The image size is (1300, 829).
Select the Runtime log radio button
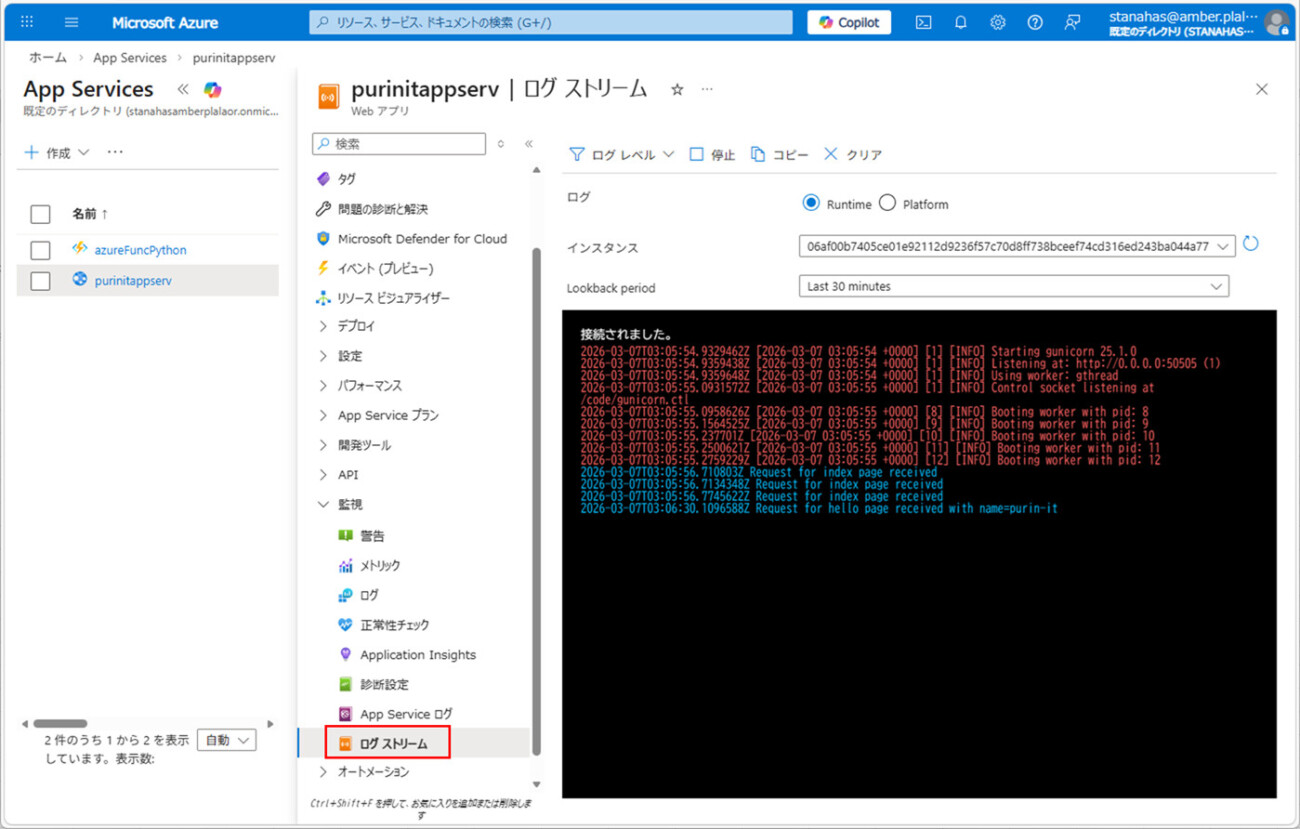point(811,204)
